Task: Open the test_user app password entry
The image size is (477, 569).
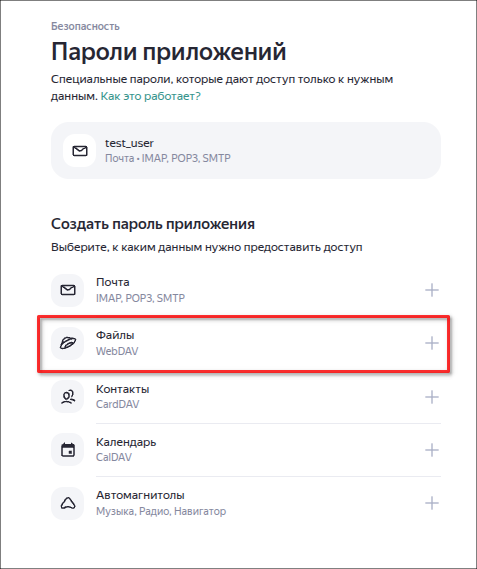Action: [246, 151]
